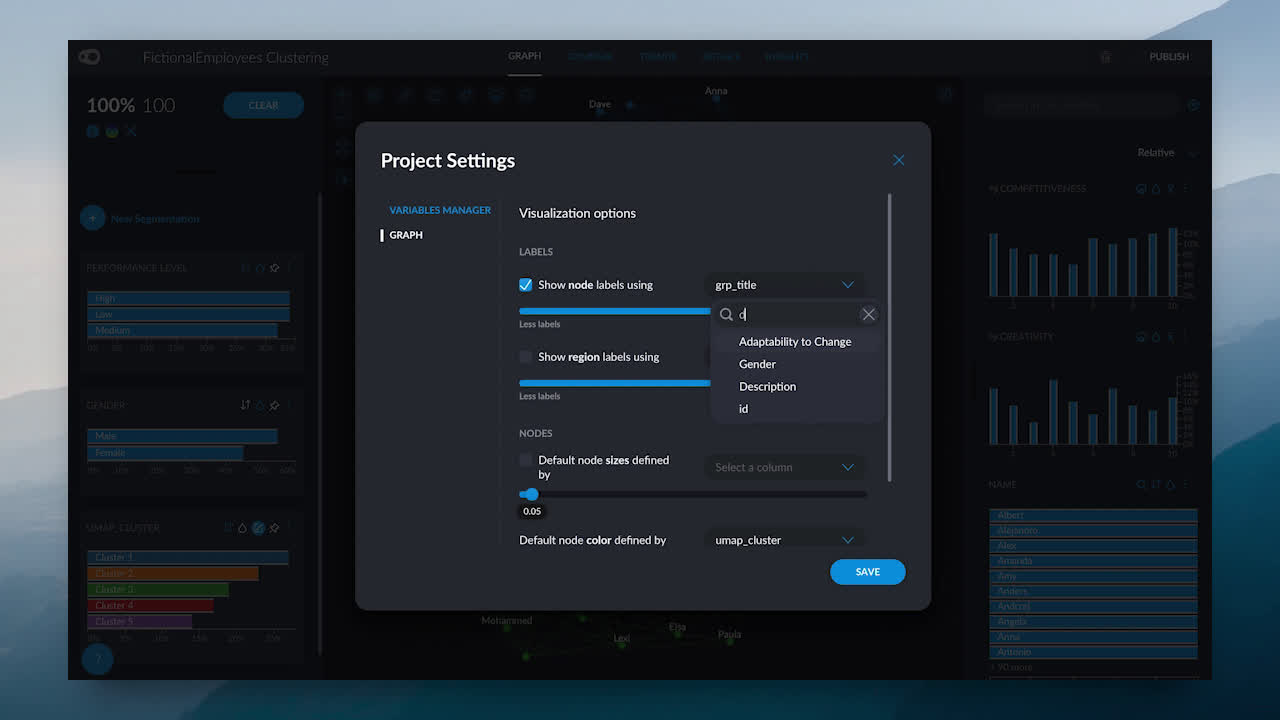
Task: Click the pin icon on Performance Level panel
Action: [x=275, y=268]
